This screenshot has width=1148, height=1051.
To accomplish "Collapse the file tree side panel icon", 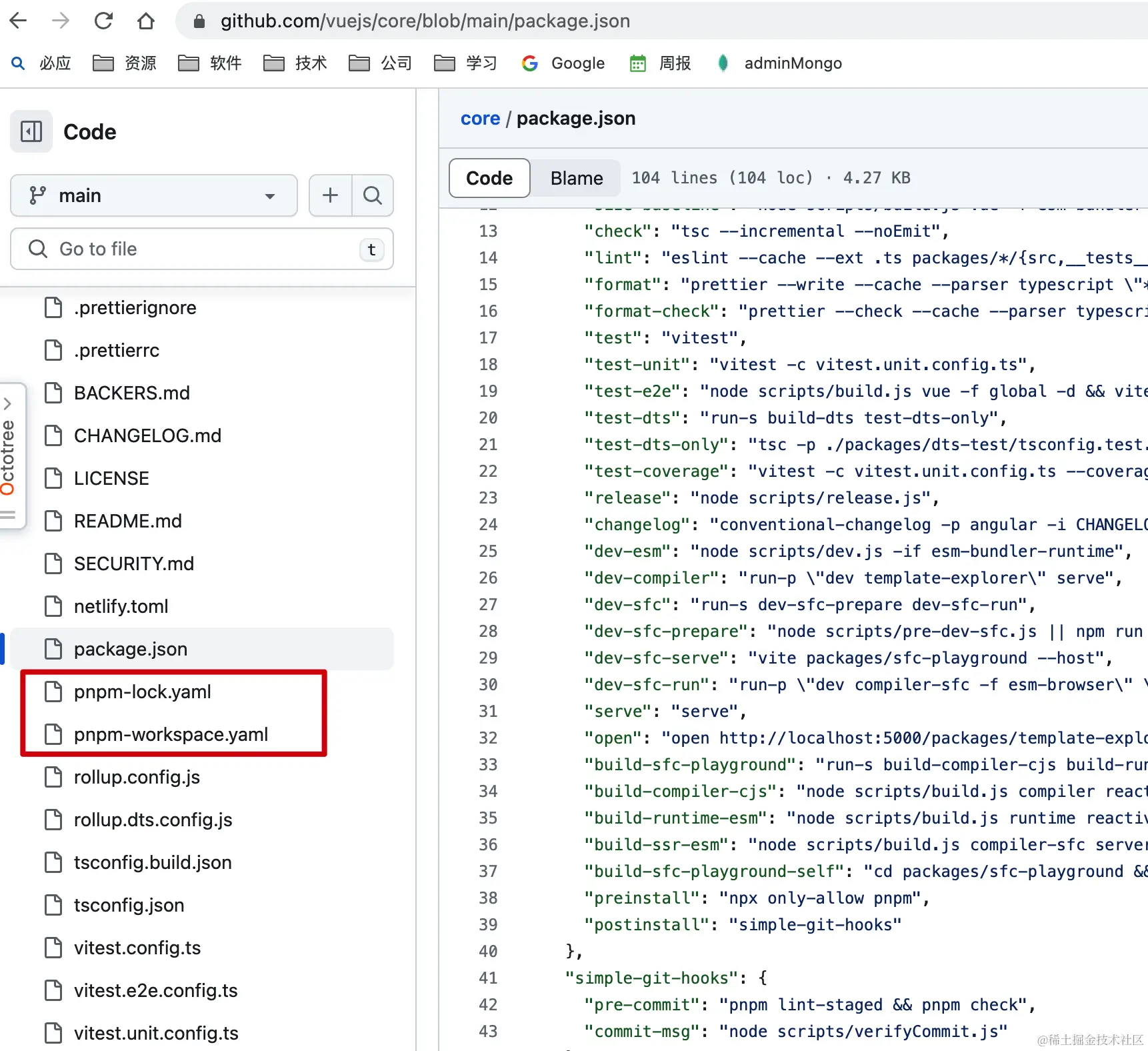I will 31,131.
